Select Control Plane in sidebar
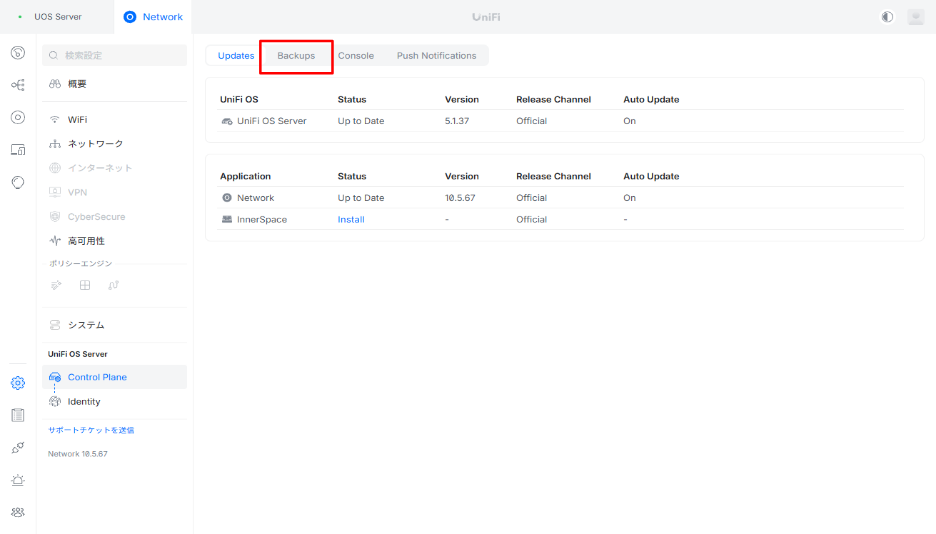The height and width of the screenshot is (534, 936). (x=115, y=377)
